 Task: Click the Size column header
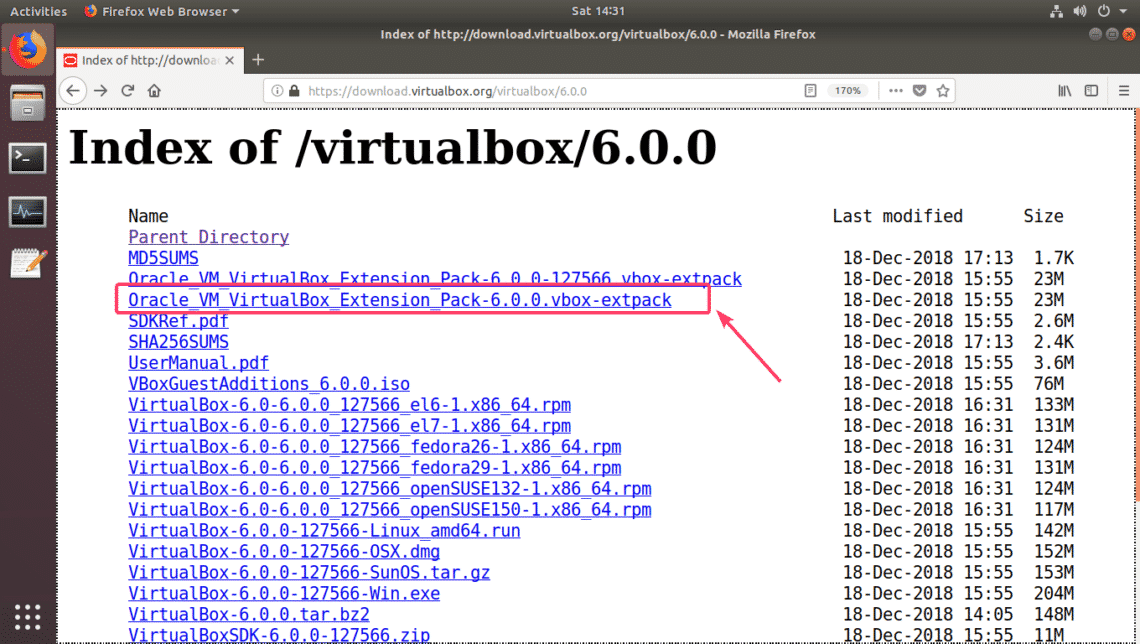(1043, 216)
